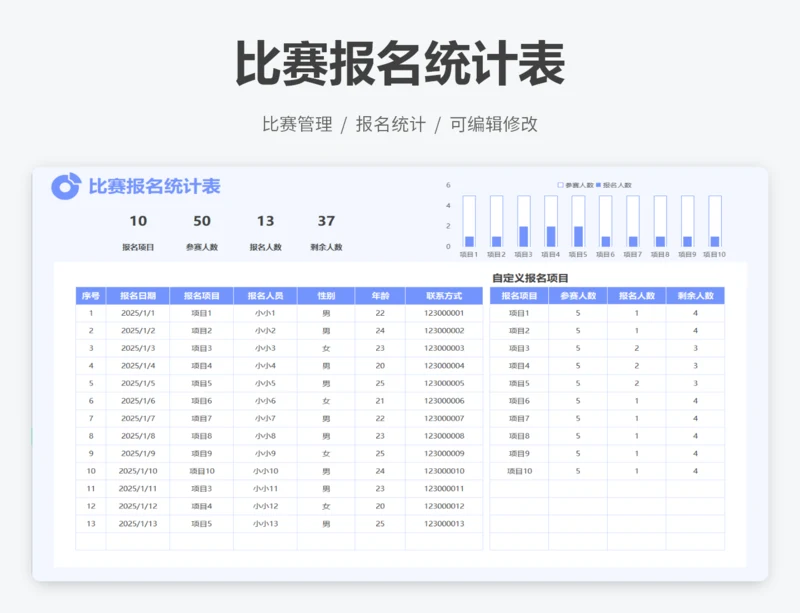
Task: Click the summary value 50 for 参赛人数
Action: 202,221
